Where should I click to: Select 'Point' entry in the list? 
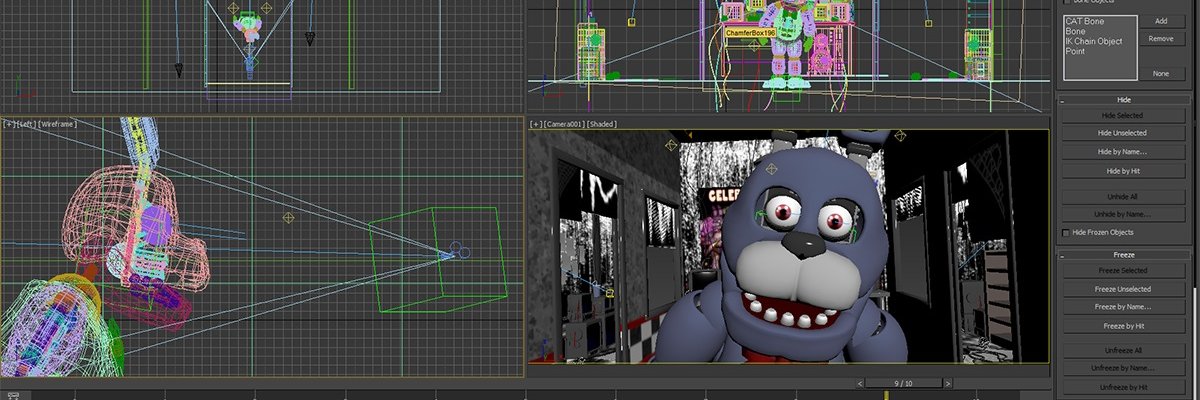click(1075, 51)
